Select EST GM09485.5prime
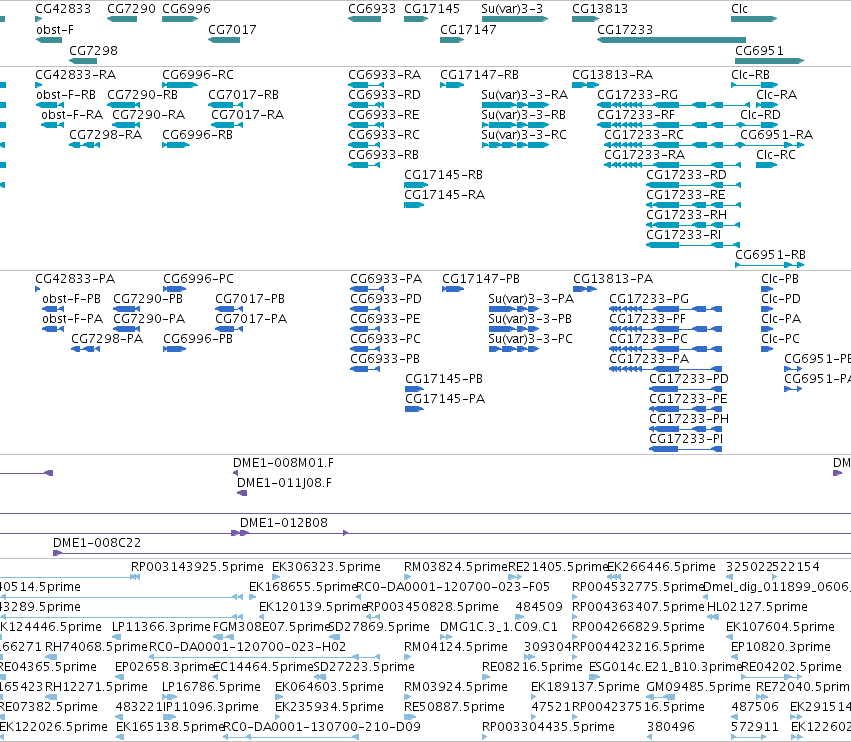 (x=698, y=687)
